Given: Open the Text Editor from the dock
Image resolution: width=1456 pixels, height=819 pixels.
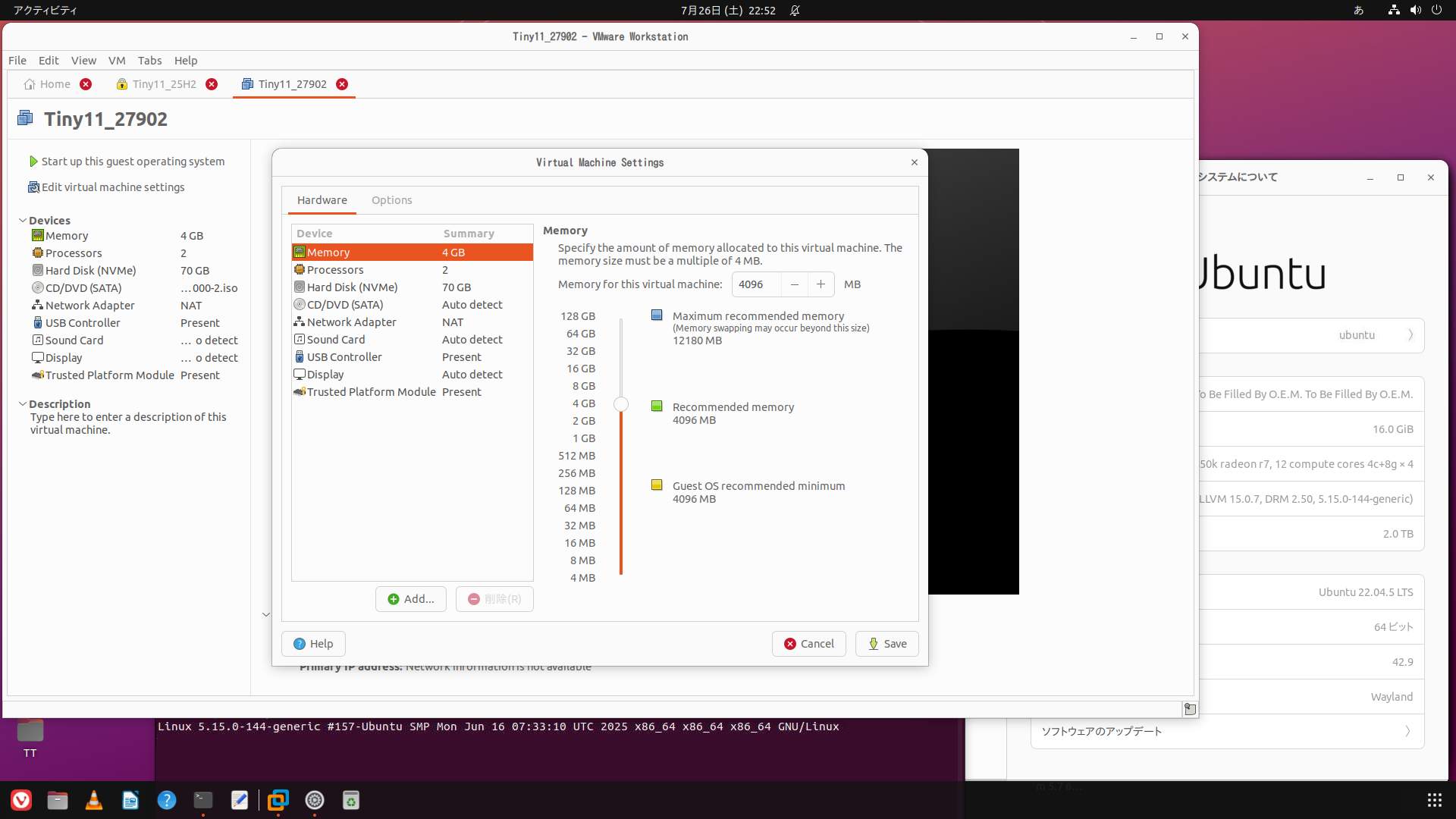Looking at the screenshot, I should (x=240, y=800).
